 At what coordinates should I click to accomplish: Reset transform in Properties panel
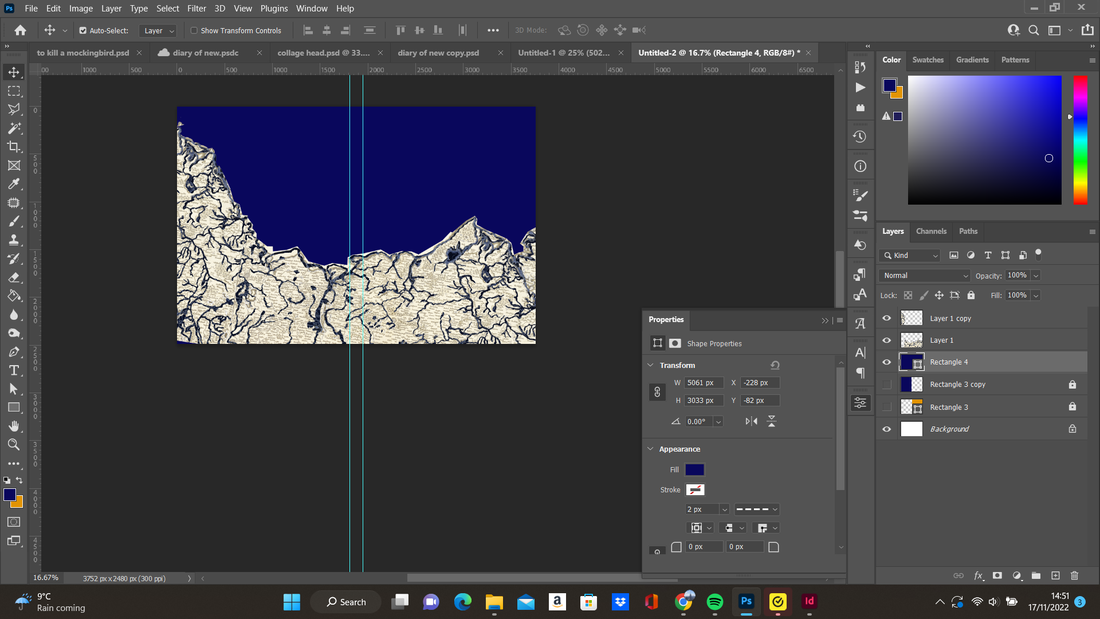[x=775, y=365]
